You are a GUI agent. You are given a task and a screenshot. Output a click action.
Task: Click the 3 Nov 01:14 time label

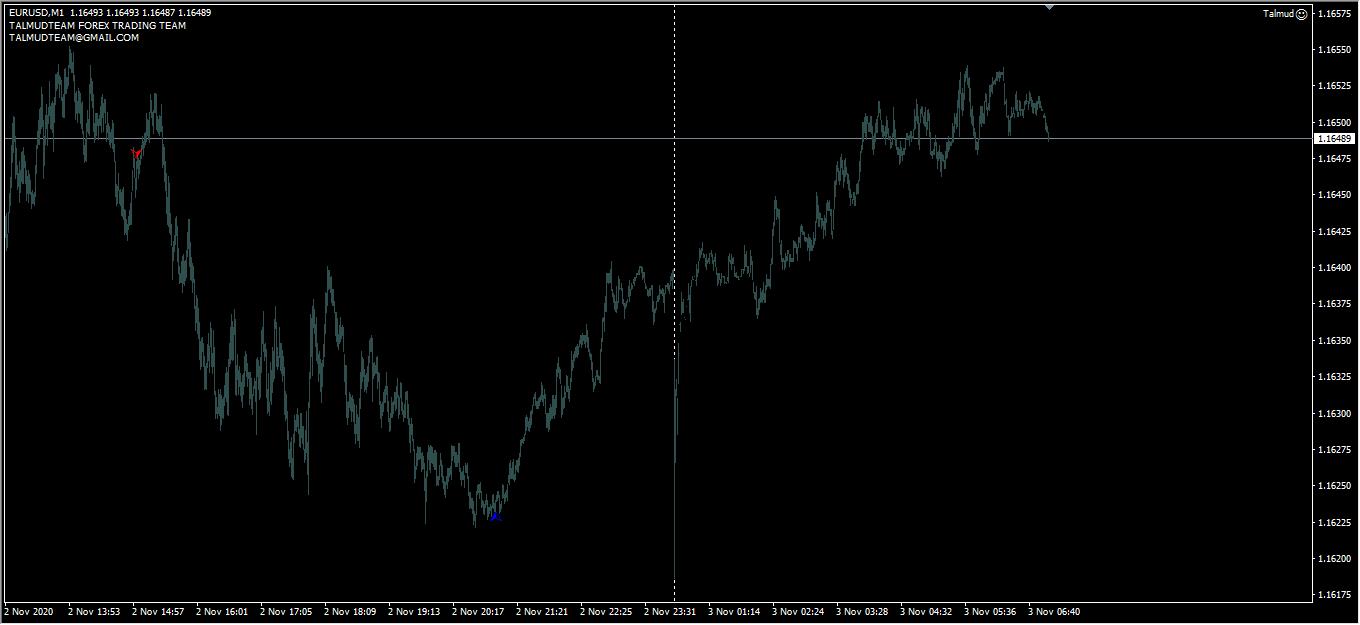coord(734,611)
